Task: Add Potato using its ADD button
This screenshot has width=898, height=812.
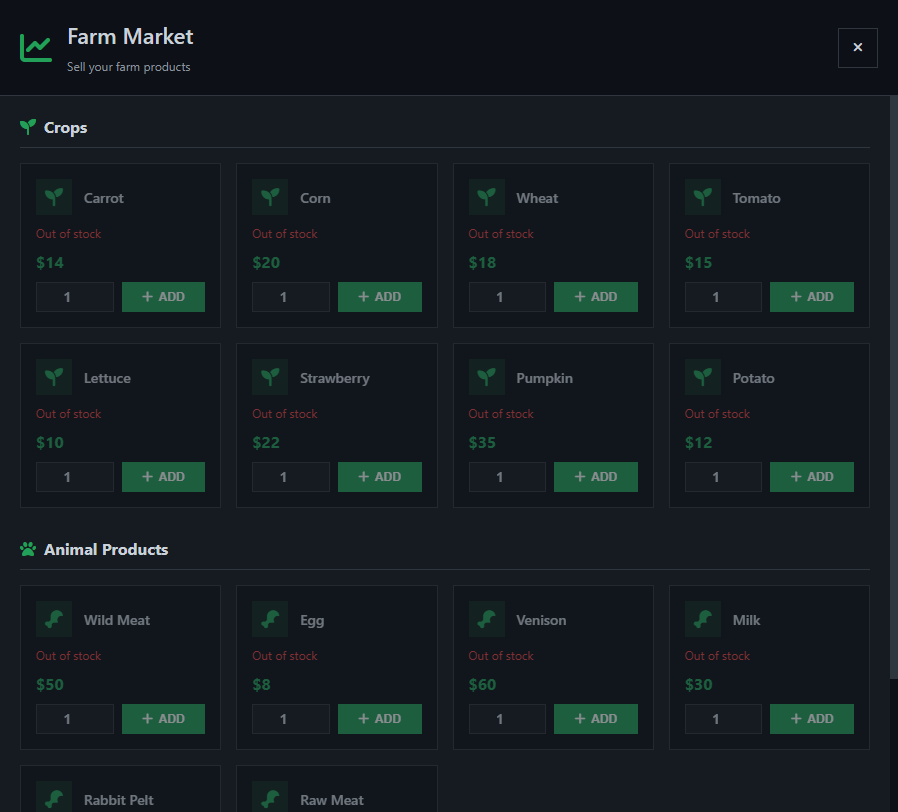Action: click(x=812, y=477)
